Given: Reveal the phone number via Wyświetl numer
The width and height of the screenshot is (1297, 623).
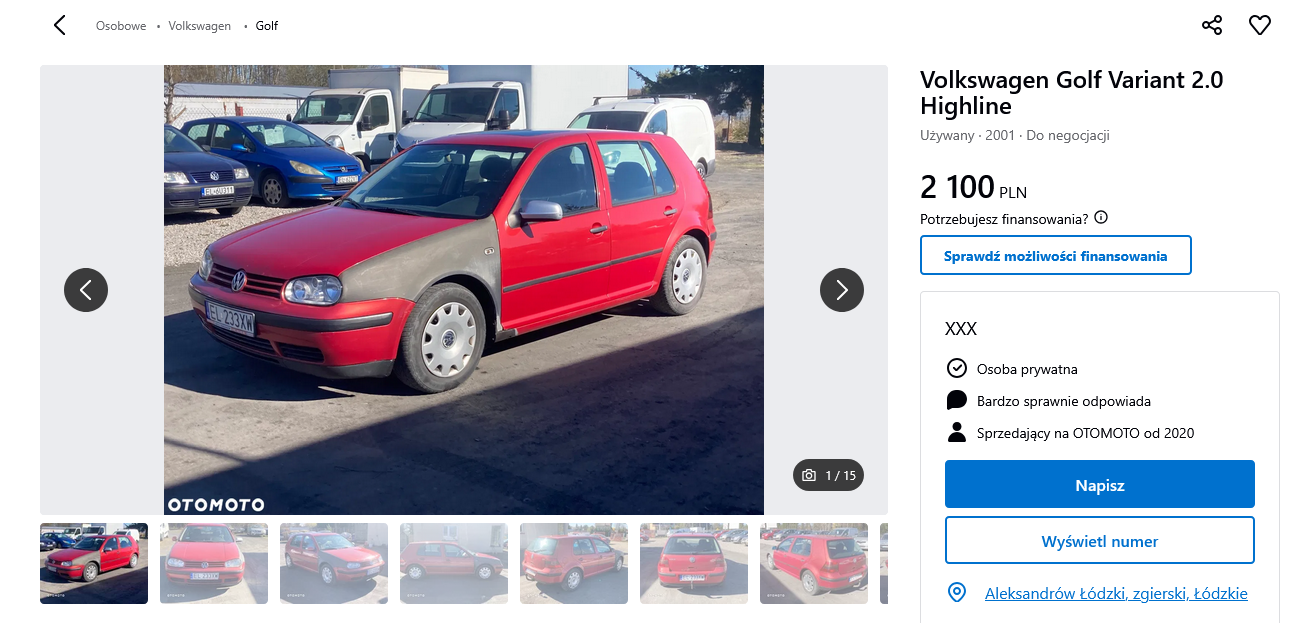Looking at the screenshot, I should 1100,541.
